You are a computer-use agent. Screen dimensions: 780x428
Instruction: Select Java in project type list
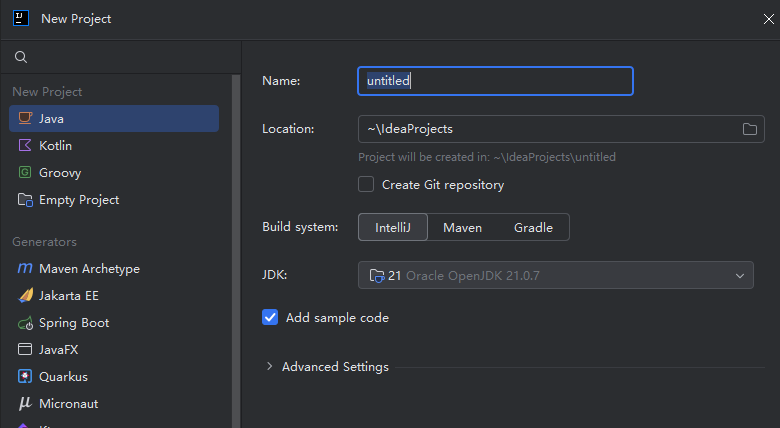pyautogui.click(x=114, y=118)
